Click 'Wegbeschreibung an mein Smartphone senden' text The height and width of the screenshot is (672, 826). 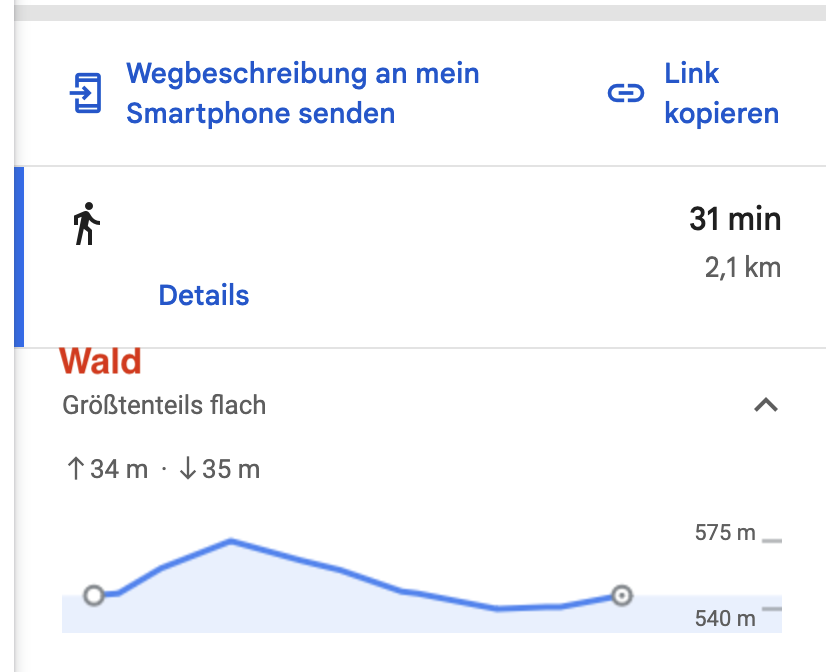point(302,93)
